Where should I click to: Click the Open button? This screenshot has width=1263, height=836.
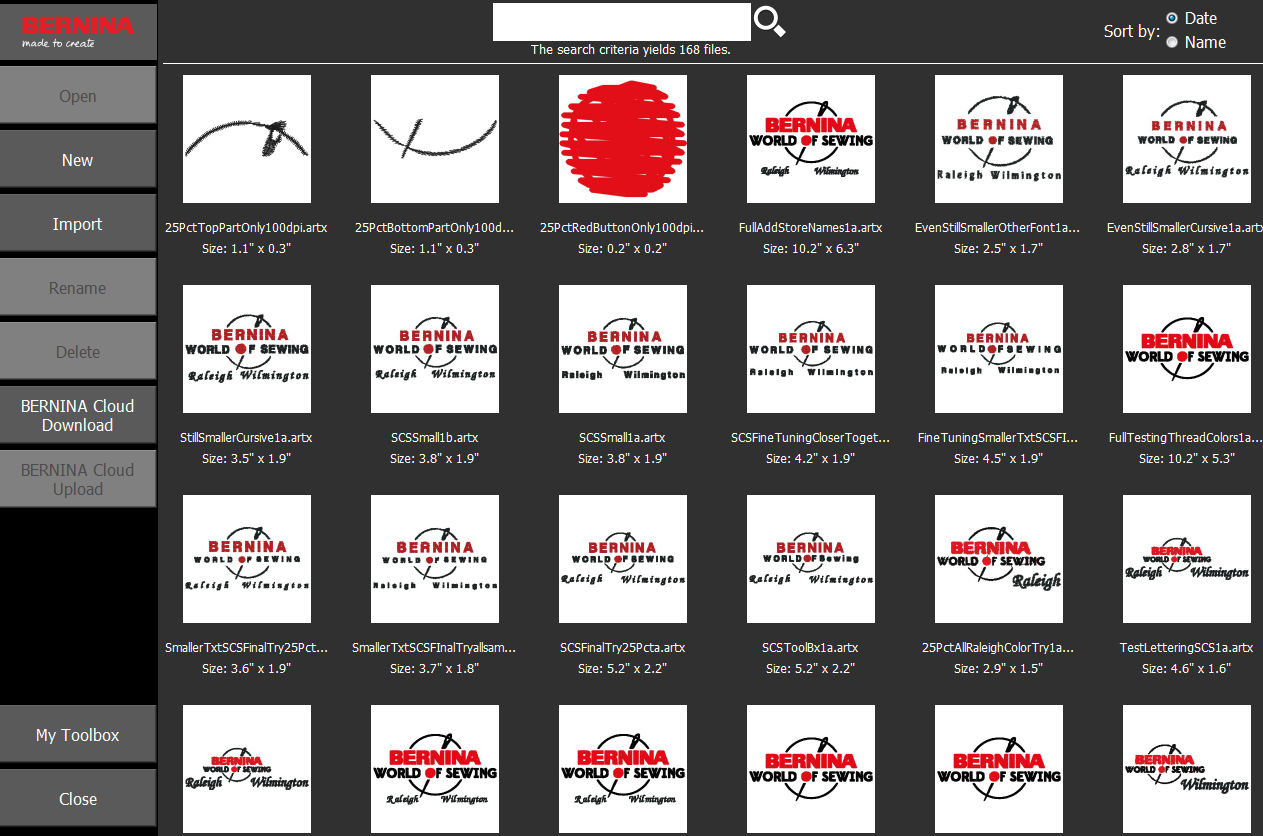pyautogui.click(x=78, y=96)
